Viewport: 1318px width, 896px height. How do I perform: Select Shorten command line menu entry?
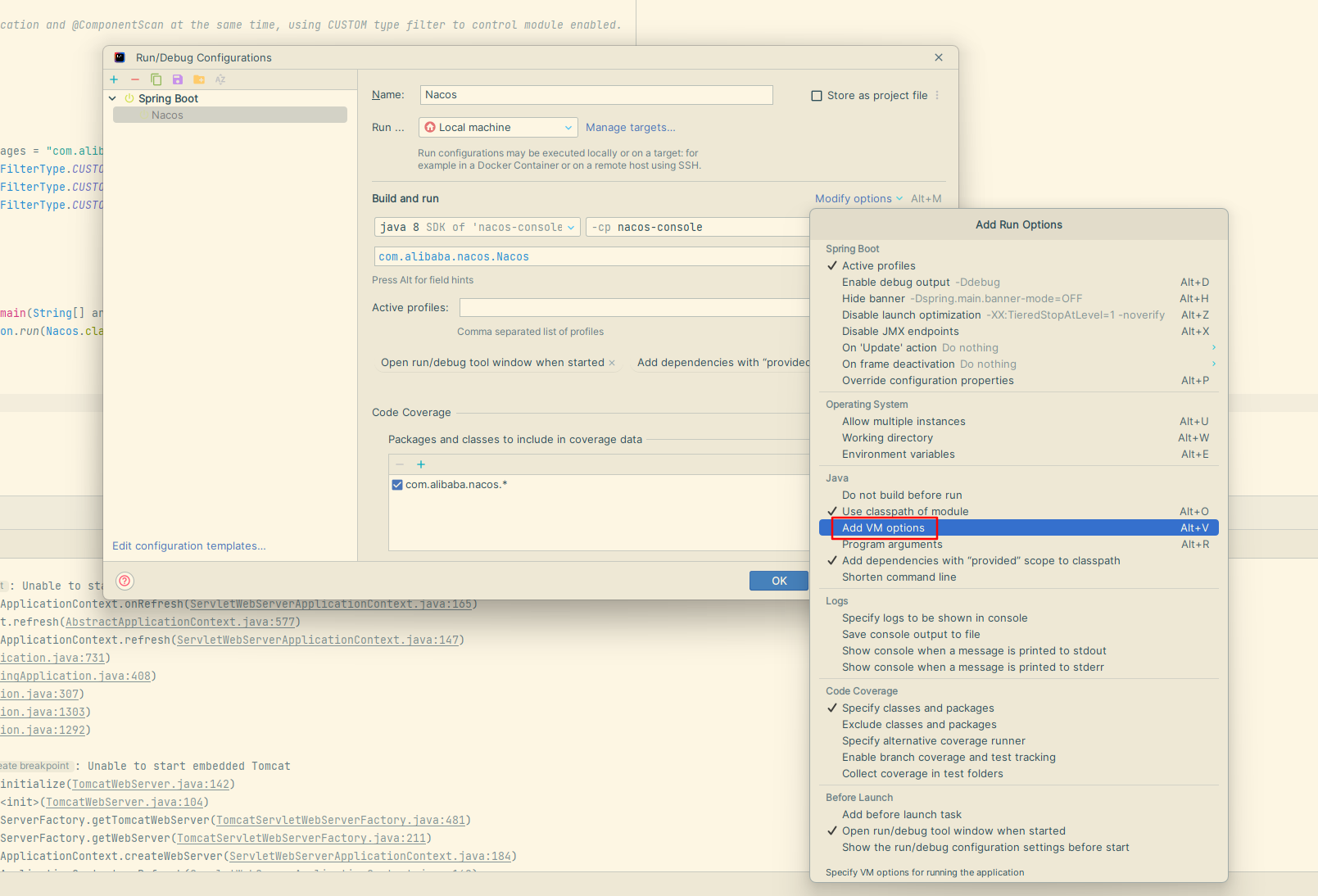(x=1019, y=577)
